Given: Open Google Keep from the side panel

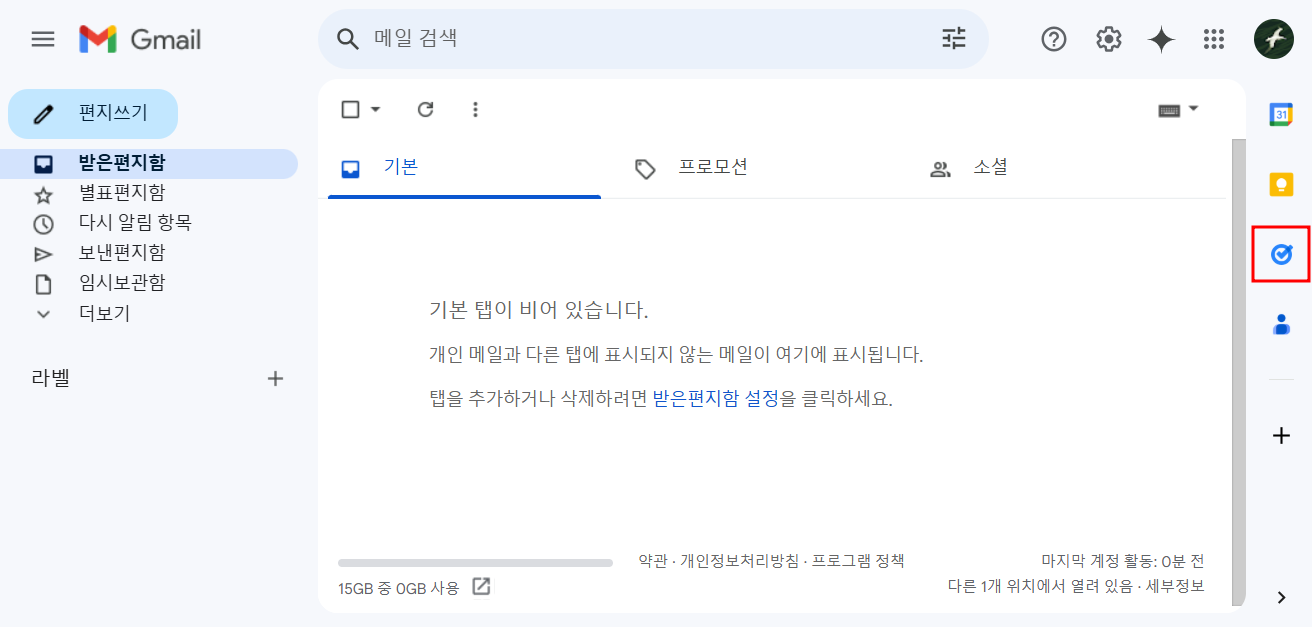Looking at the screenshot, I should coord(1281,184).
